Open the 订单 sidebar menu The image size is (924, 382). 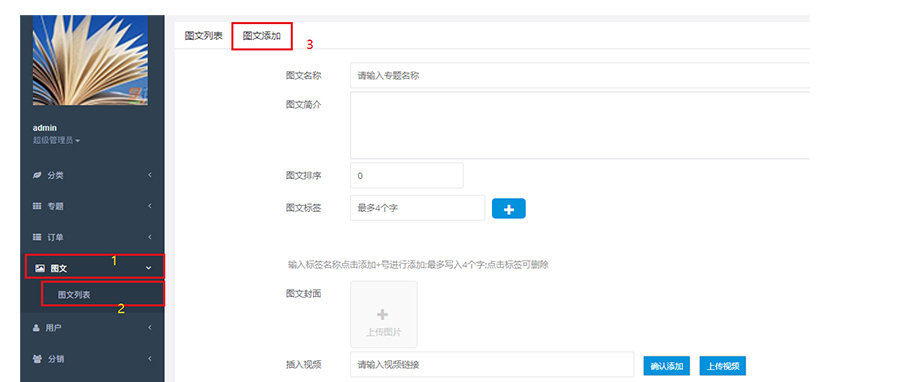click(93, 237)
